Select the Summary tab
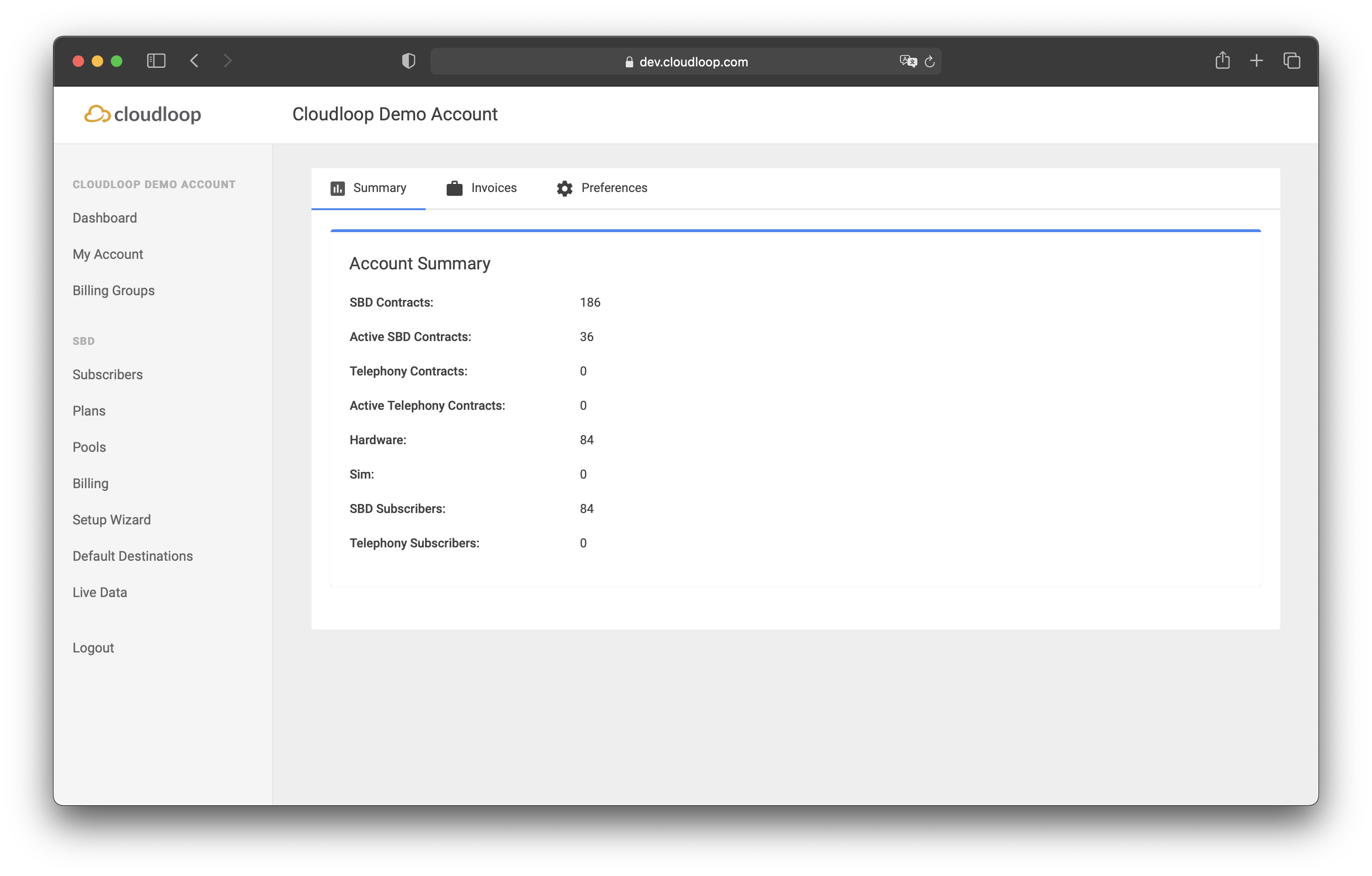The image size is (1372, 876). coord(368,188)
